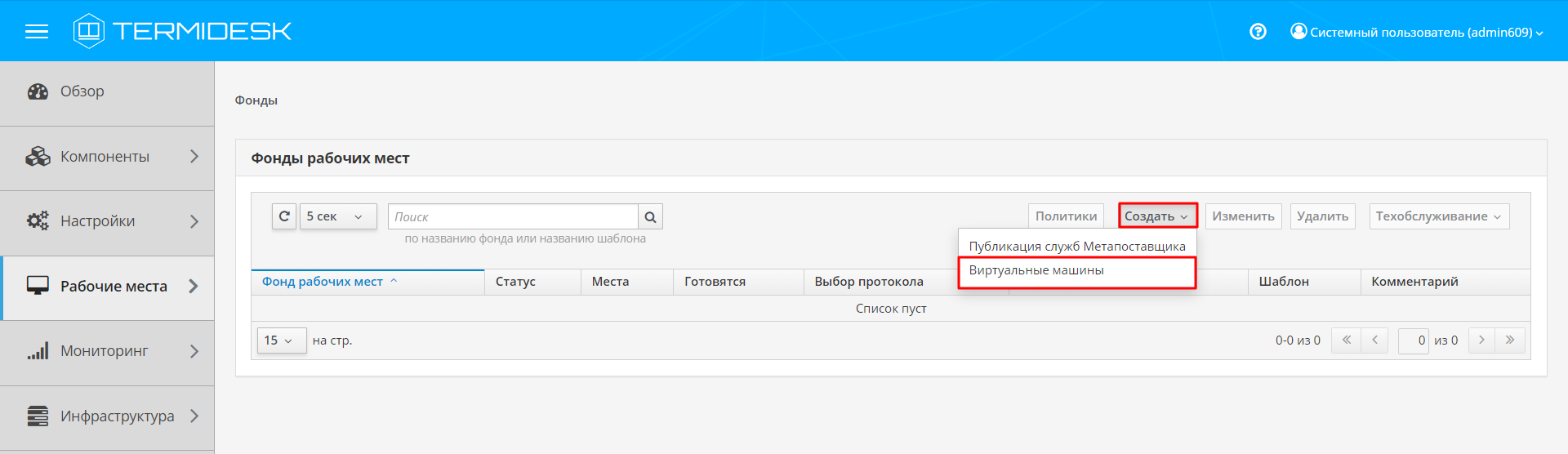Viewport: 1568px width, 454px height.
Task: Click the Политики button
Action: [x=1066, y=216]
